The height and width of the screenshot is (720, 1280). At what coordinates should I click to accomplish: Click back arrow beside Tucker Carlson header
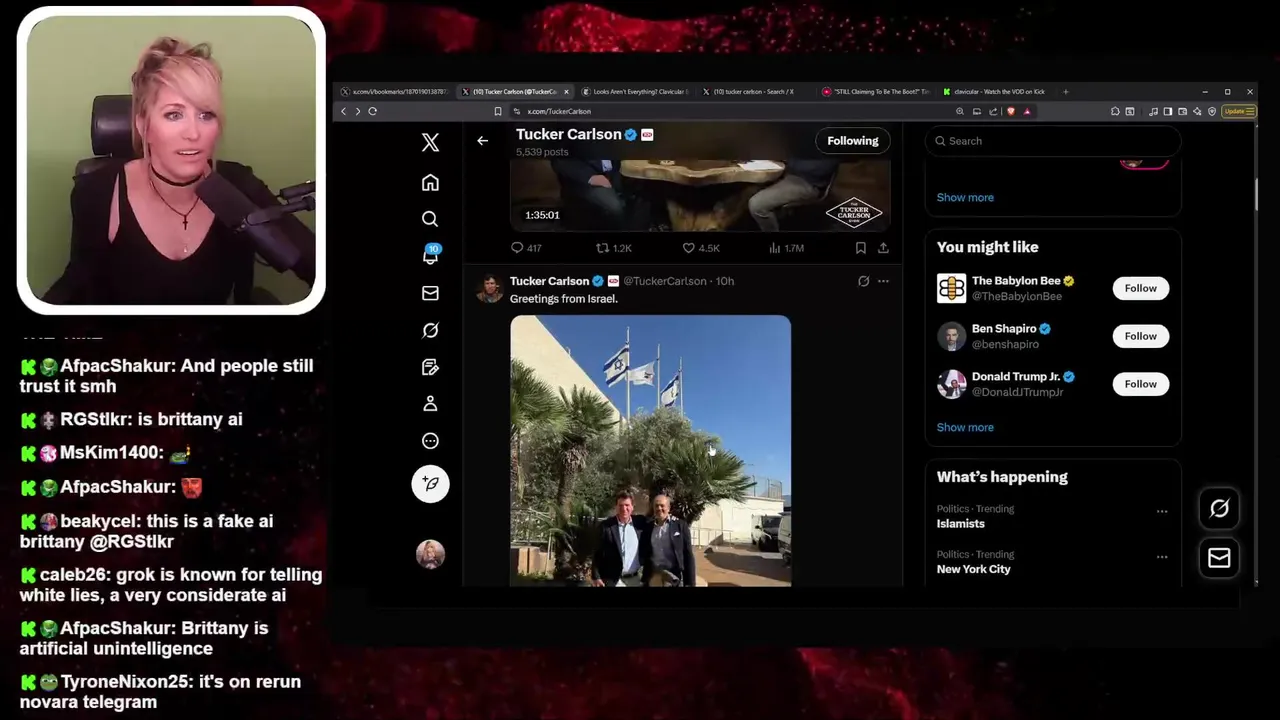(482, 141)
